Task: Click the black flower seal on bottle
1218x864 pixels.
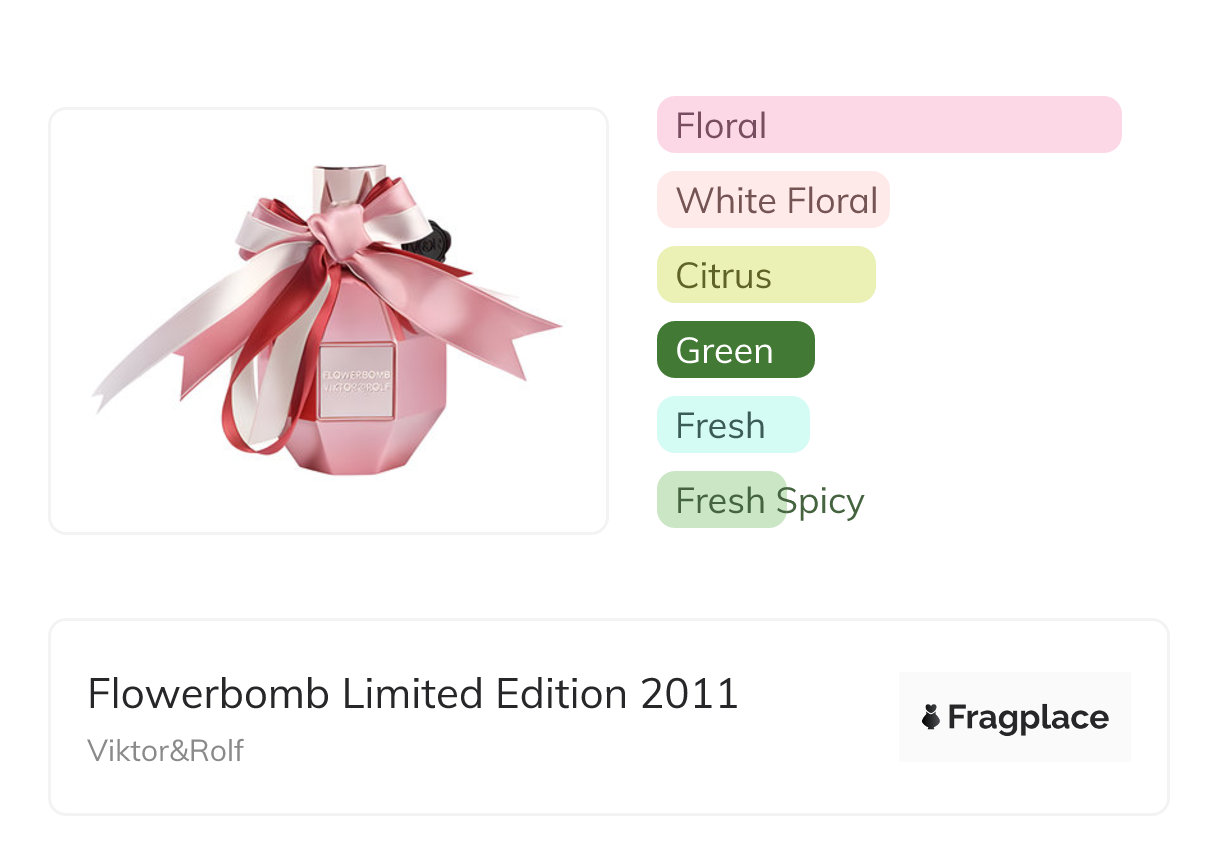Action: point(438,240)
